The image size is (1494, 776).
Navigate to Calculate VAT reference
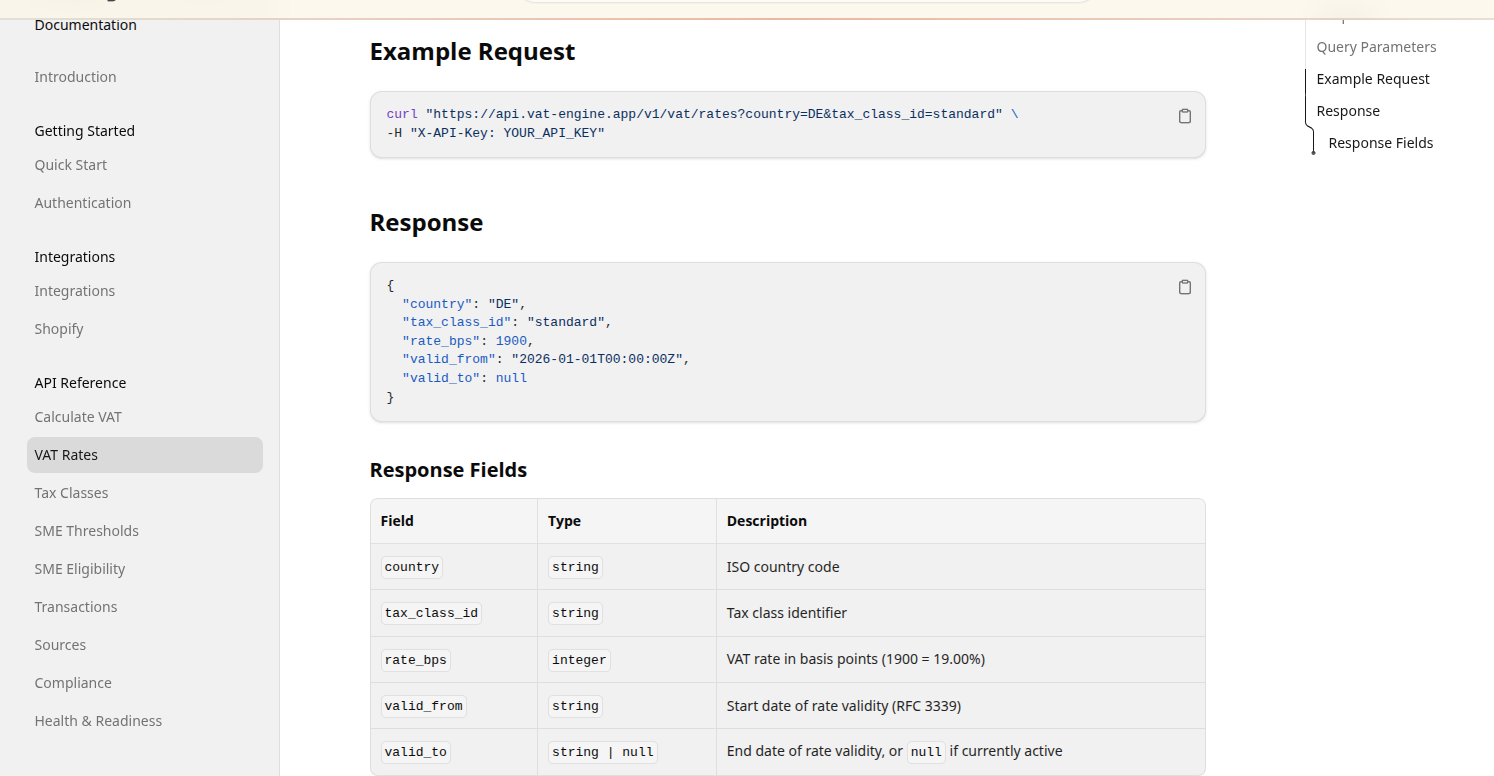coord(78,417)
